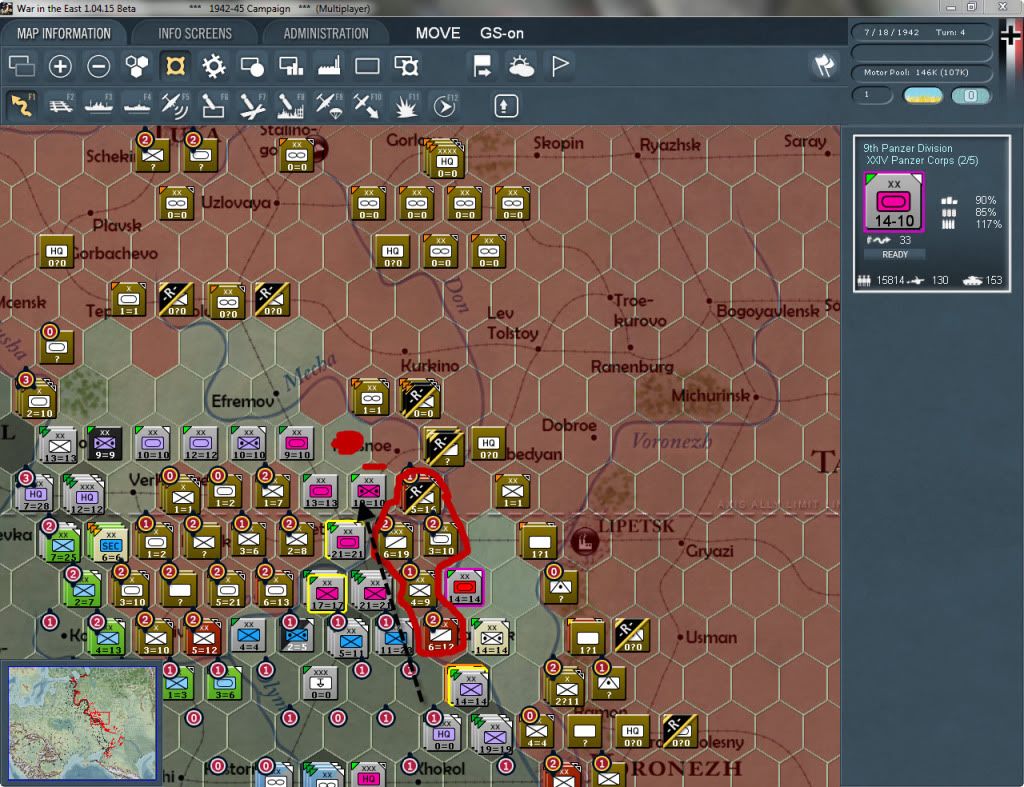Switch to the ADMINISTRATION tab
Screen dimensions: 1024x787
(326, 33)
